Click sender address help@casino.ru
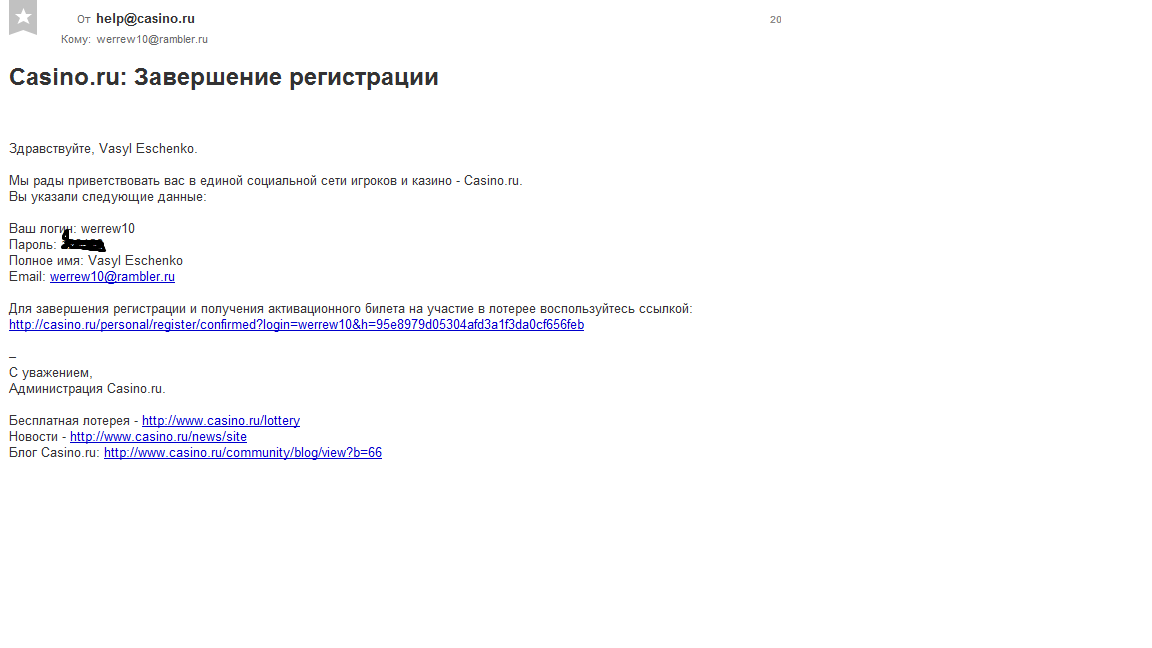This screenshot has width=1152, height=648. point(145,19)
